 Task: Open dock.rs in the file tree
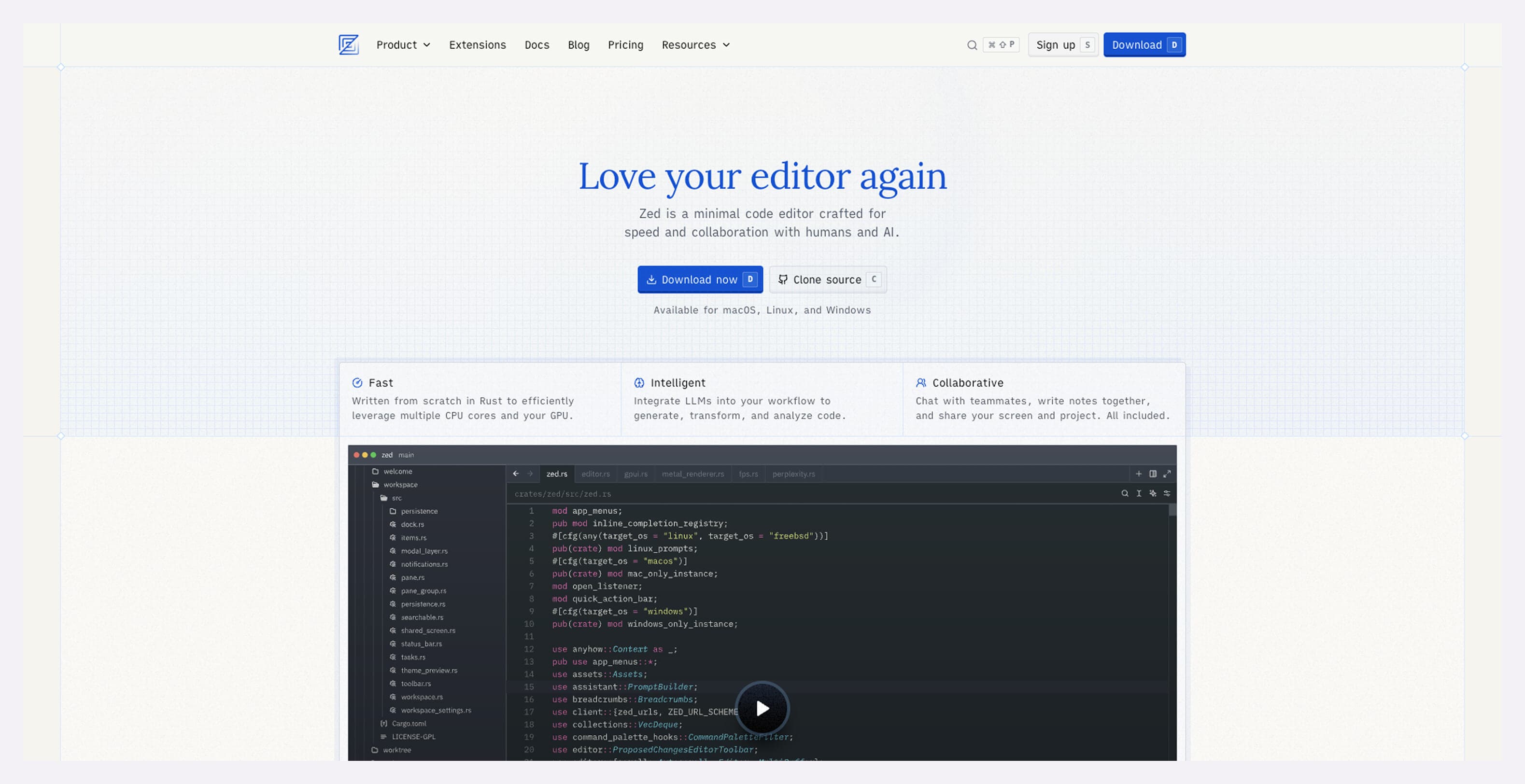(407, 525)
